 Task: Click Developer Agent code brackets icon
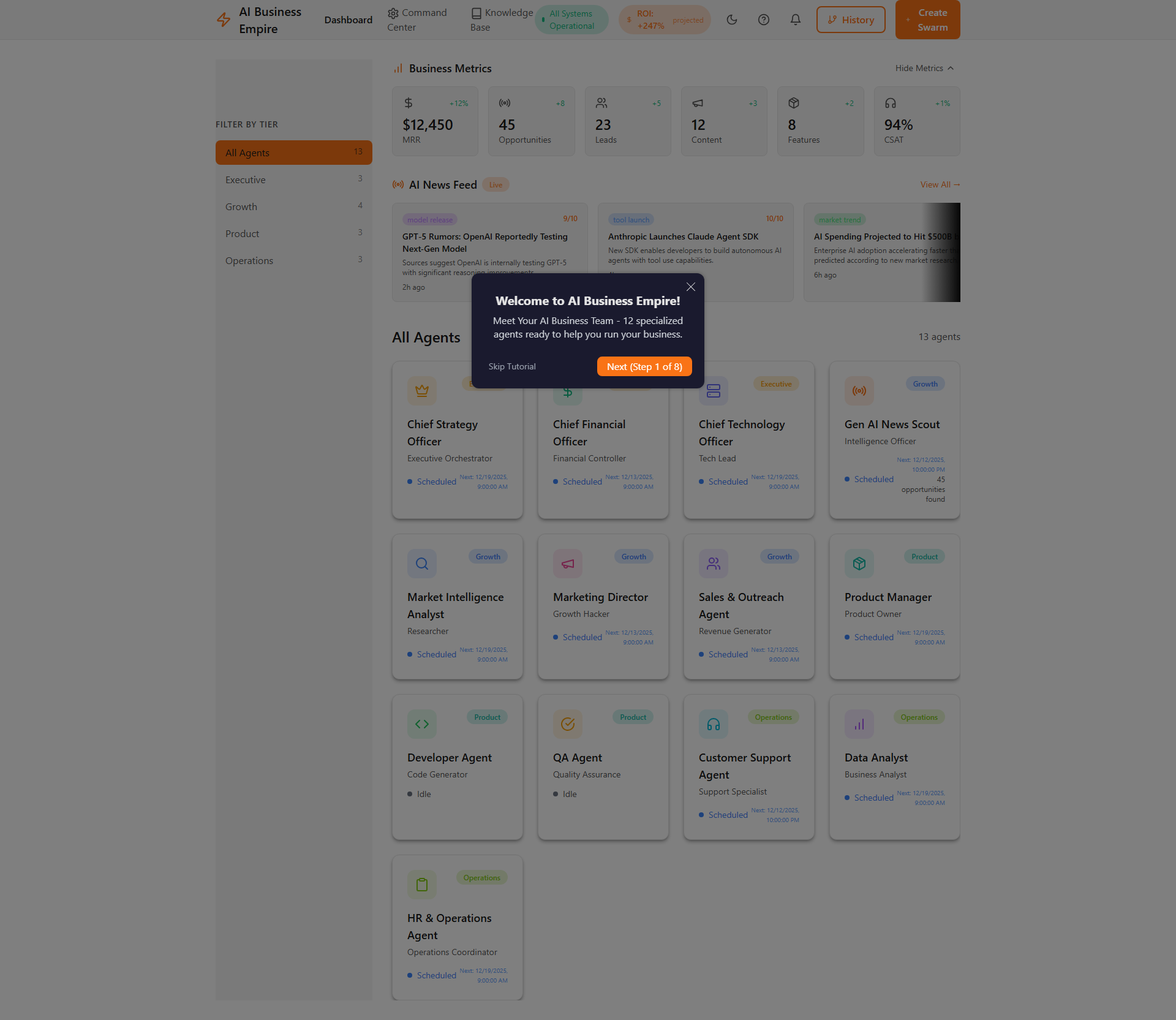coord(422,724)
